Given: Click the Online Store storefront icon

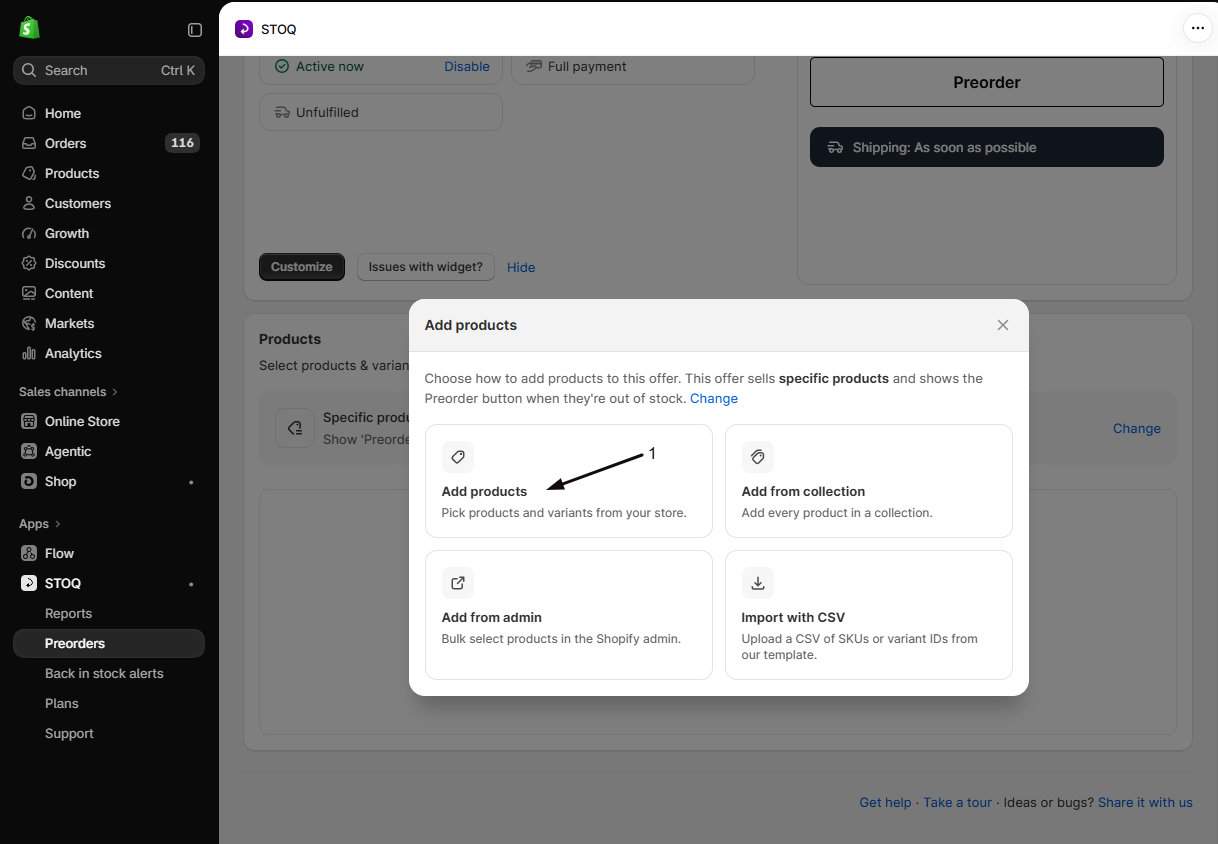Looking at the screenshot, I should (x=29, y=421).
